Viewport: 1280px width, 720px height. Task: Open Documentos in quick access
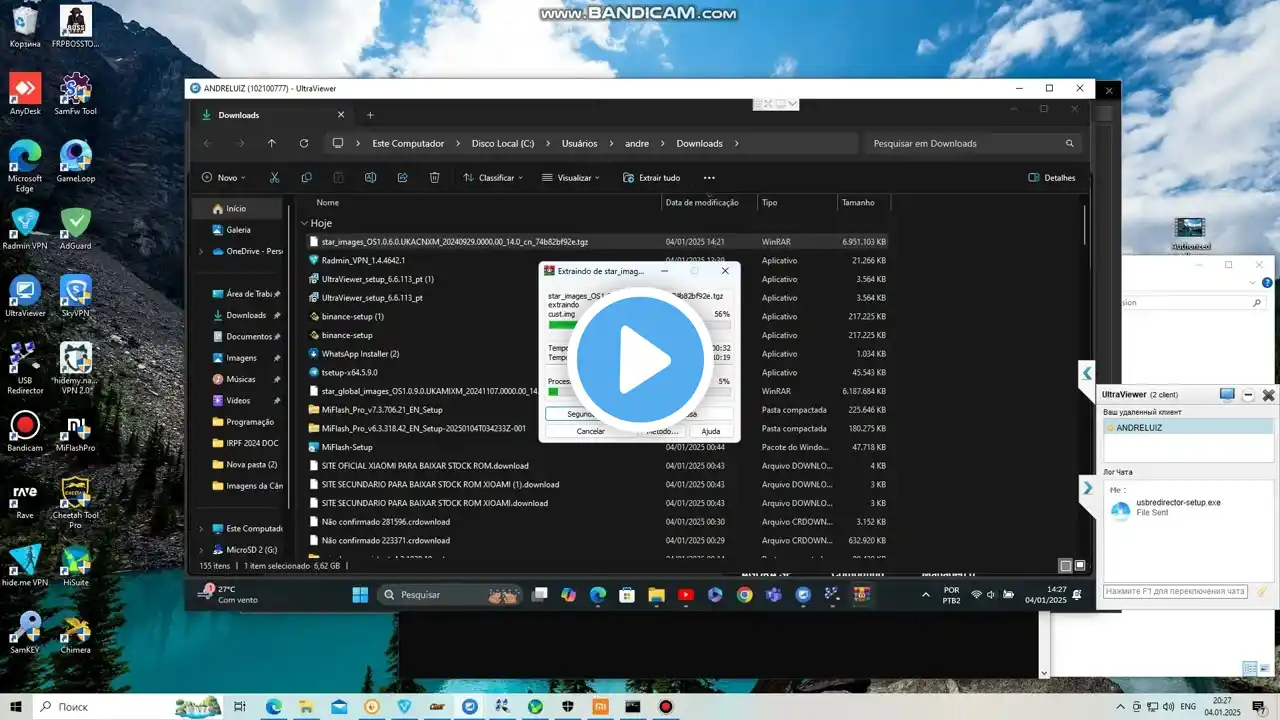point(247,336)
